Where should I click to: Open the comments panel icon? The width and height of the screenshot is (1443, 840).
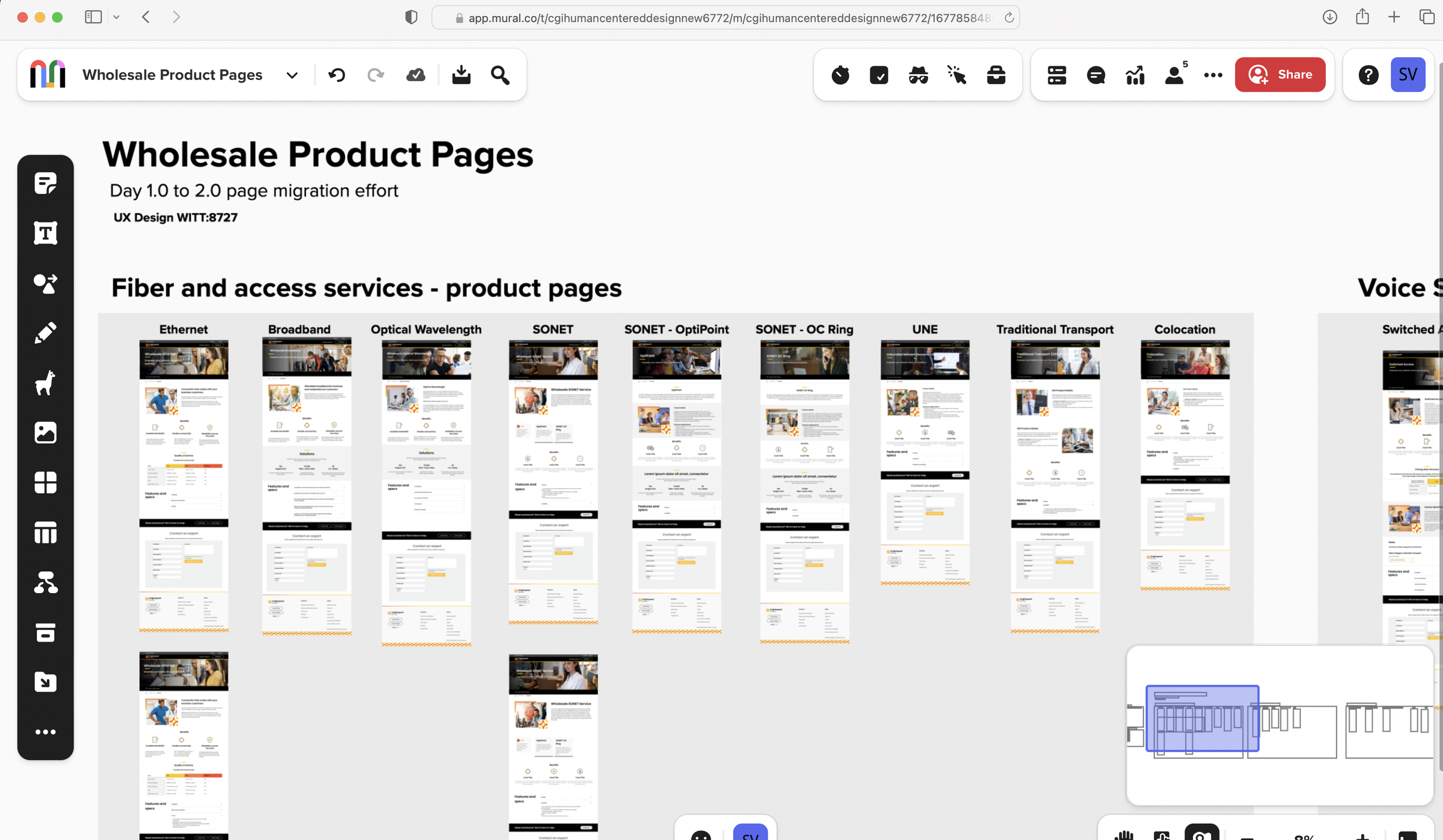1096,75
